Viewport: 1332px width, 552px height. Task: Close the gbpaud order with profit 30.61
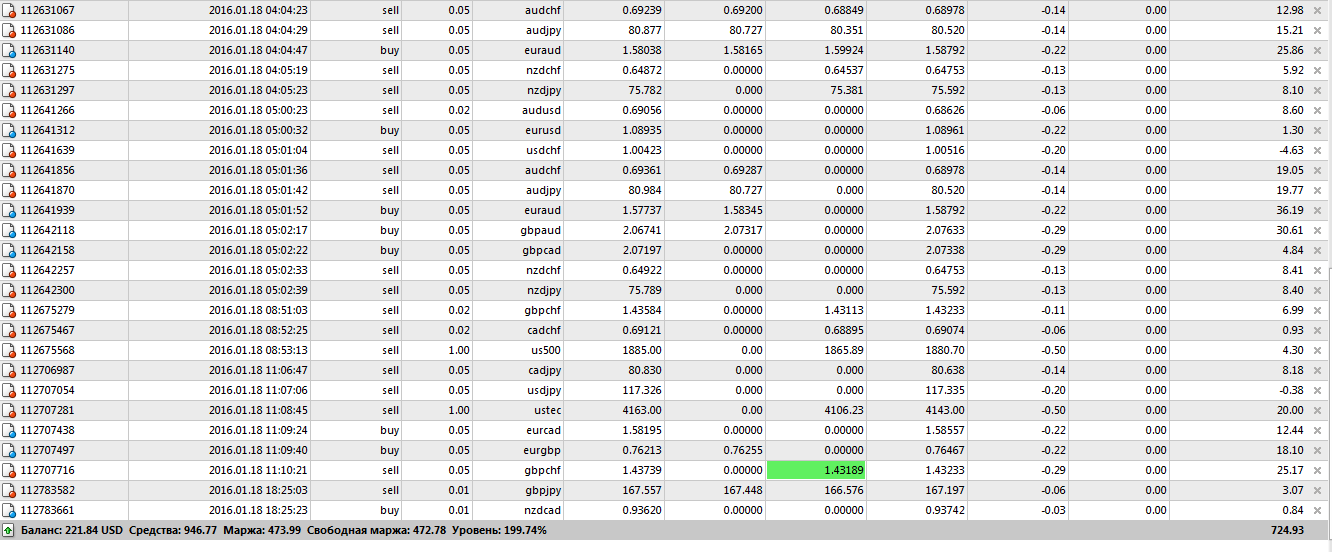click(x=1318, y=230)
